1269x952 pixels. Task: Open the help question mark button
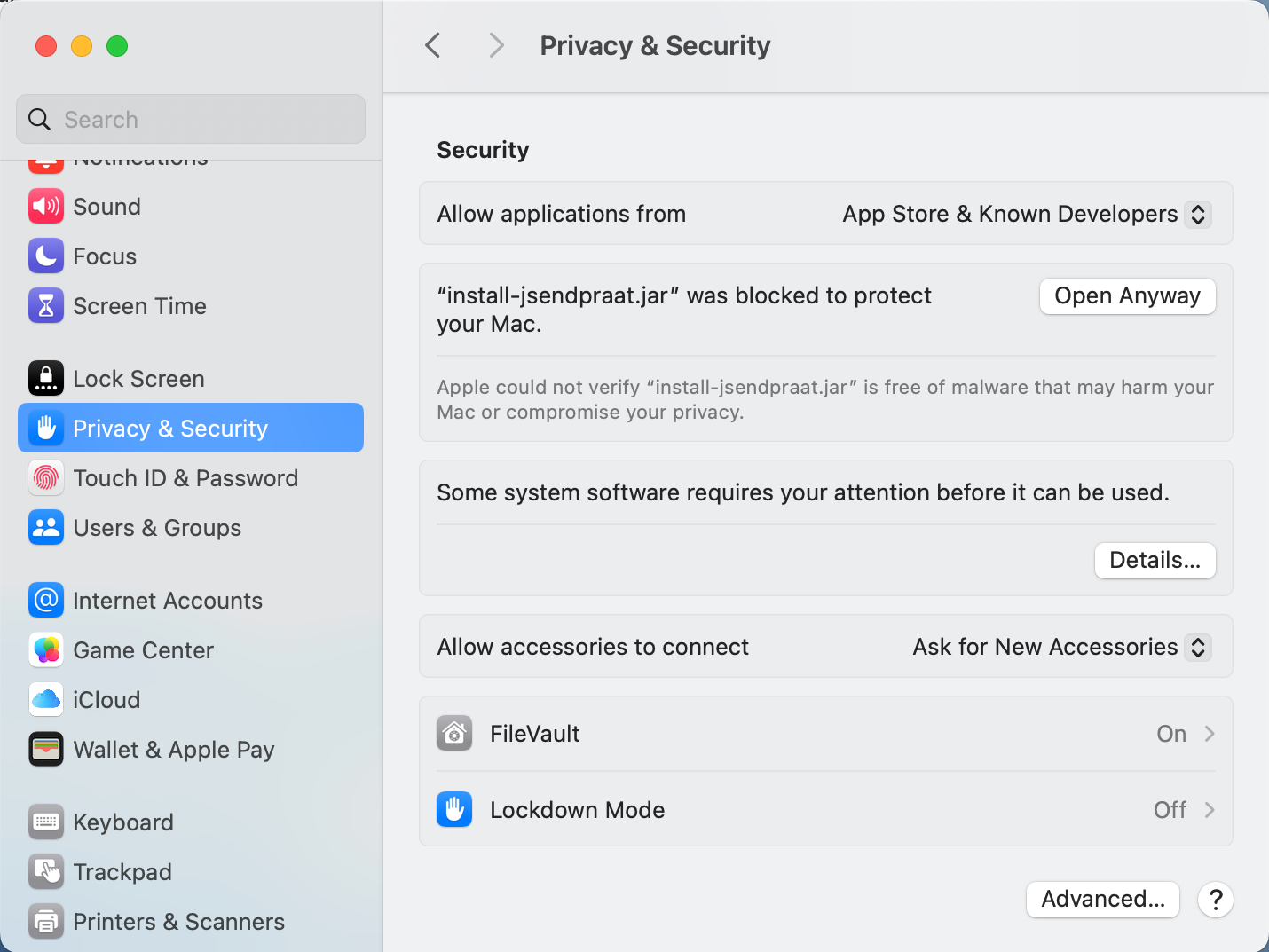tap(1216, 900)
